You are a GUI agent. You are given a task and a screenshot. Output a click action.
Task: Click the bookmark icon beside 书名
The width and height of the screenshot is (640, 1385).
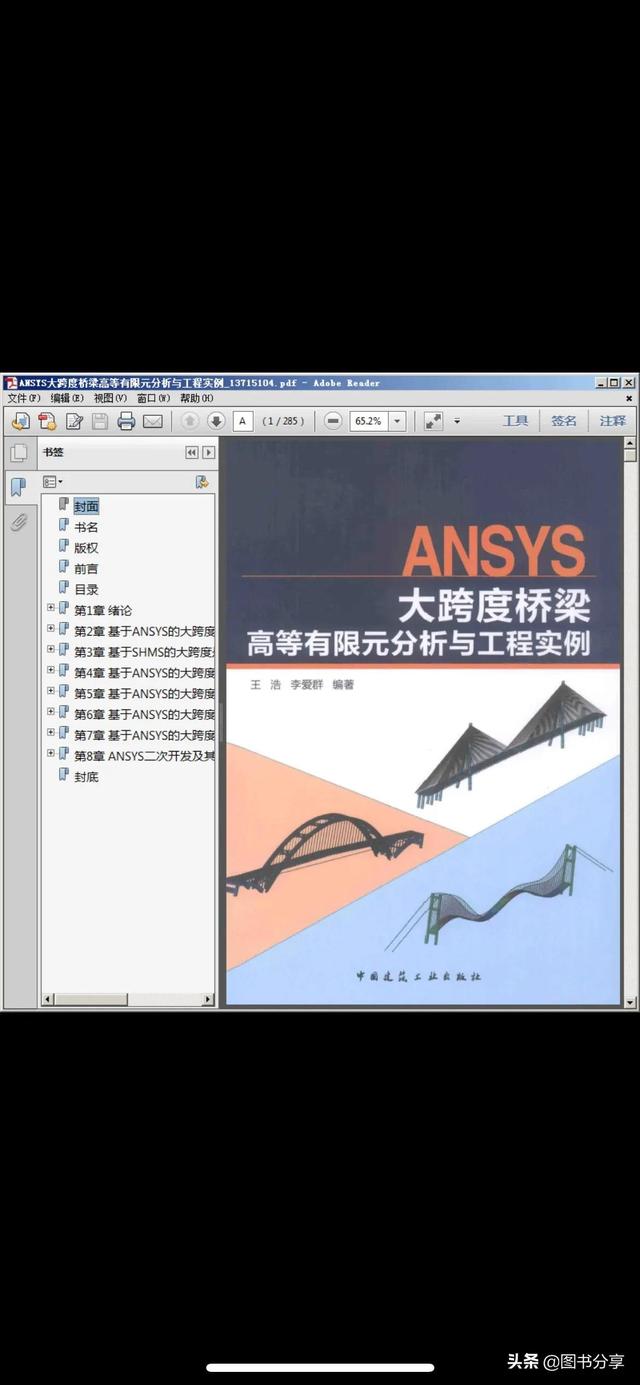click(64, 526)
